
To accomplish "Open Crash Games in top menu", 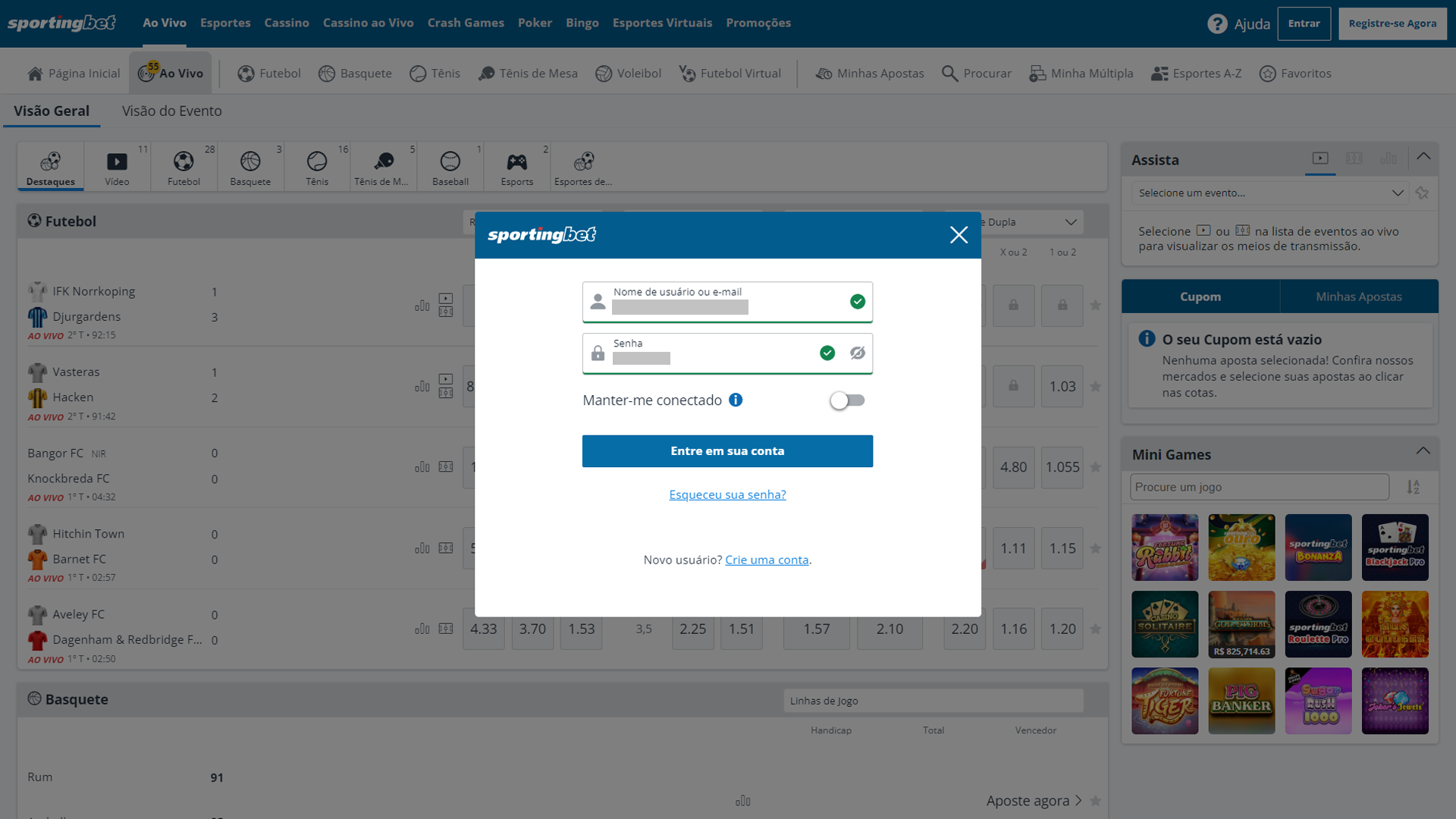I will pos(466,23).
